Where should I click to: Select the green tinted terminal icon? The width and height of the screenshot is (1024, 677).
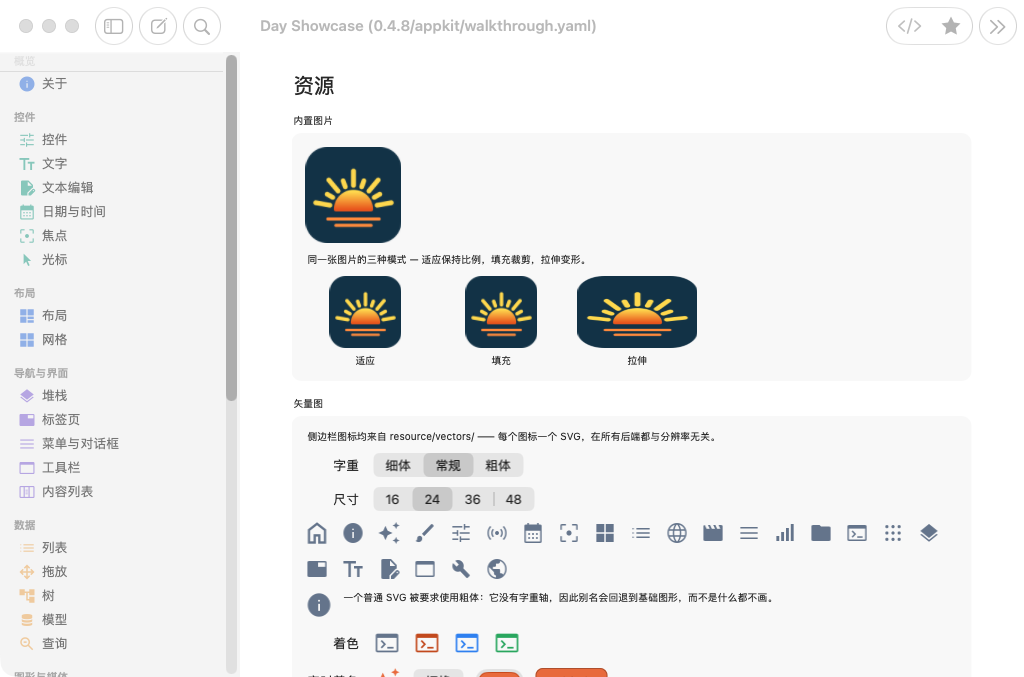tap(507, 644)
